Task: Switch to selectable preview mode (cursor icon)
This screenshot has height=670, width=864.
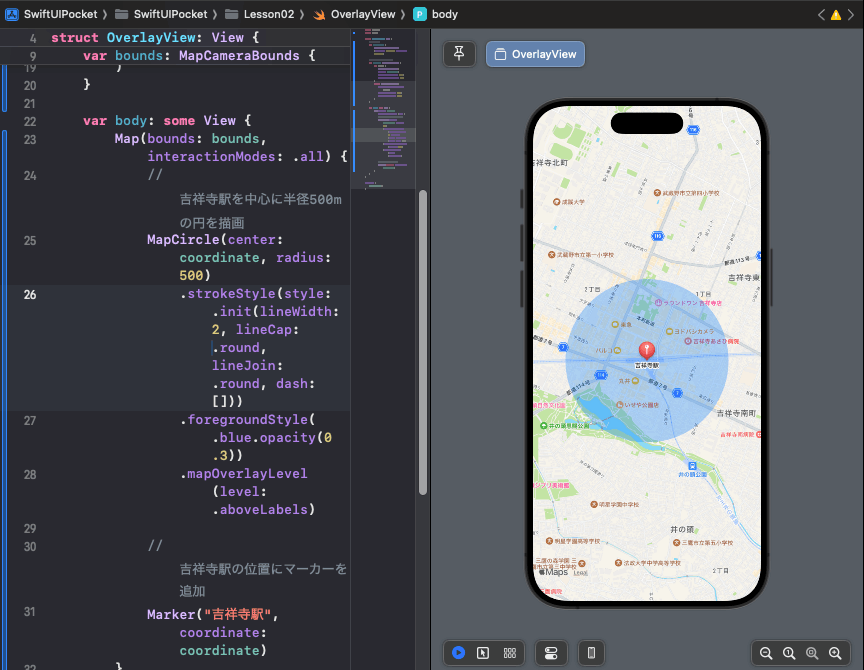Action: point(483,653)
